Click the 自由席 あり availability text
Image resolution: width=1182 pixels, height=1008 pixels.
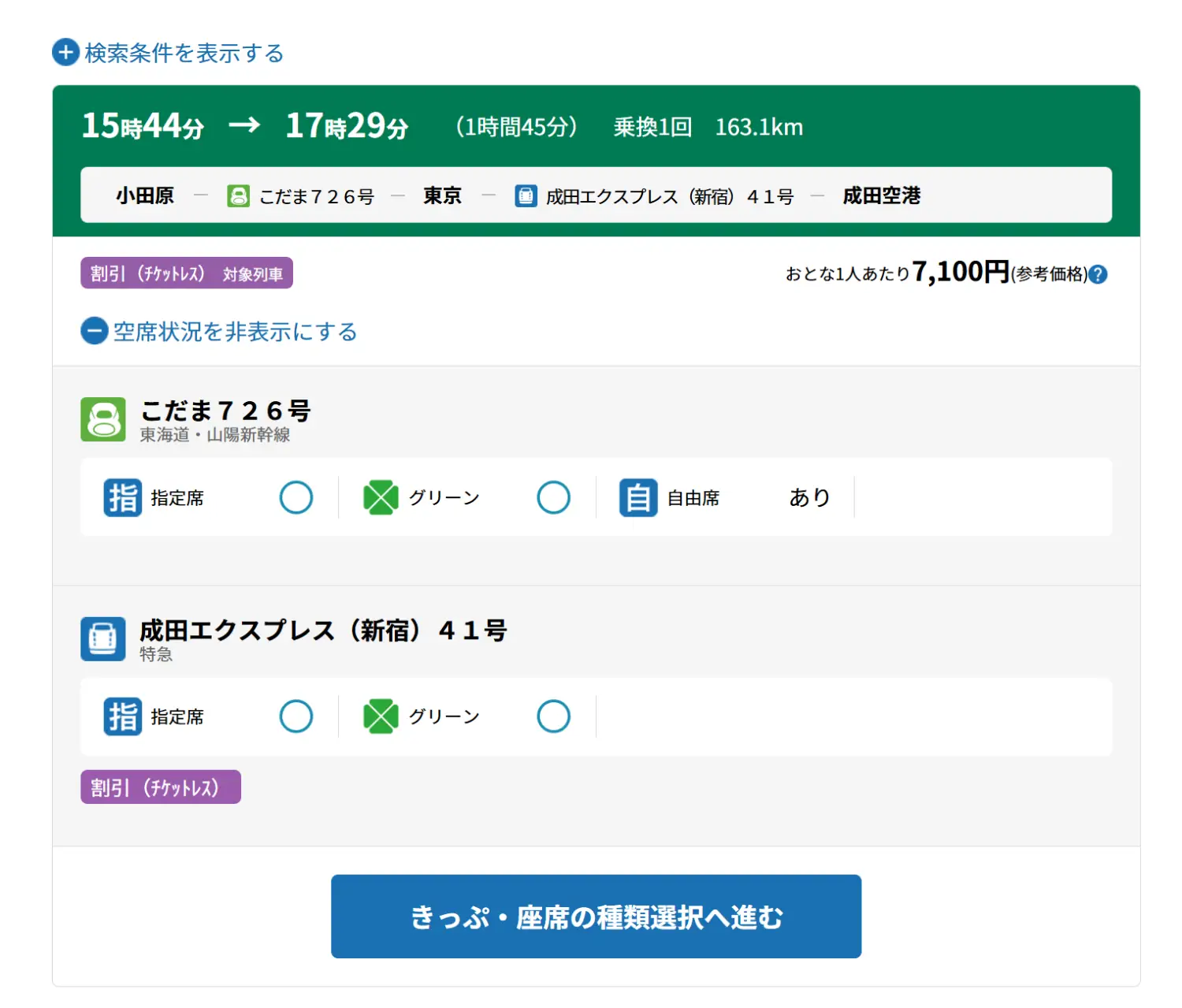click(x=809, y=497)
